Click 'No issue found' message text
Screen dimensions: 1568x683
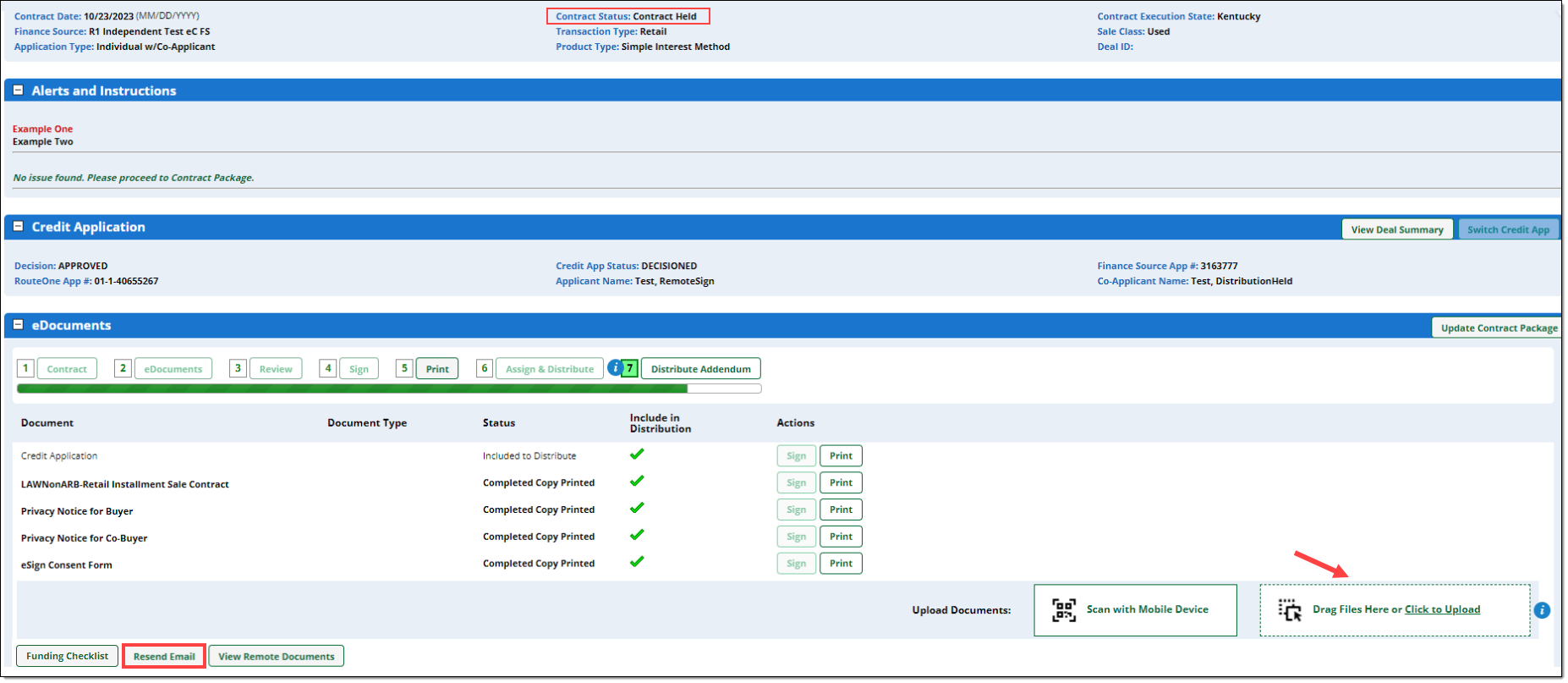[x=134, y=178]
